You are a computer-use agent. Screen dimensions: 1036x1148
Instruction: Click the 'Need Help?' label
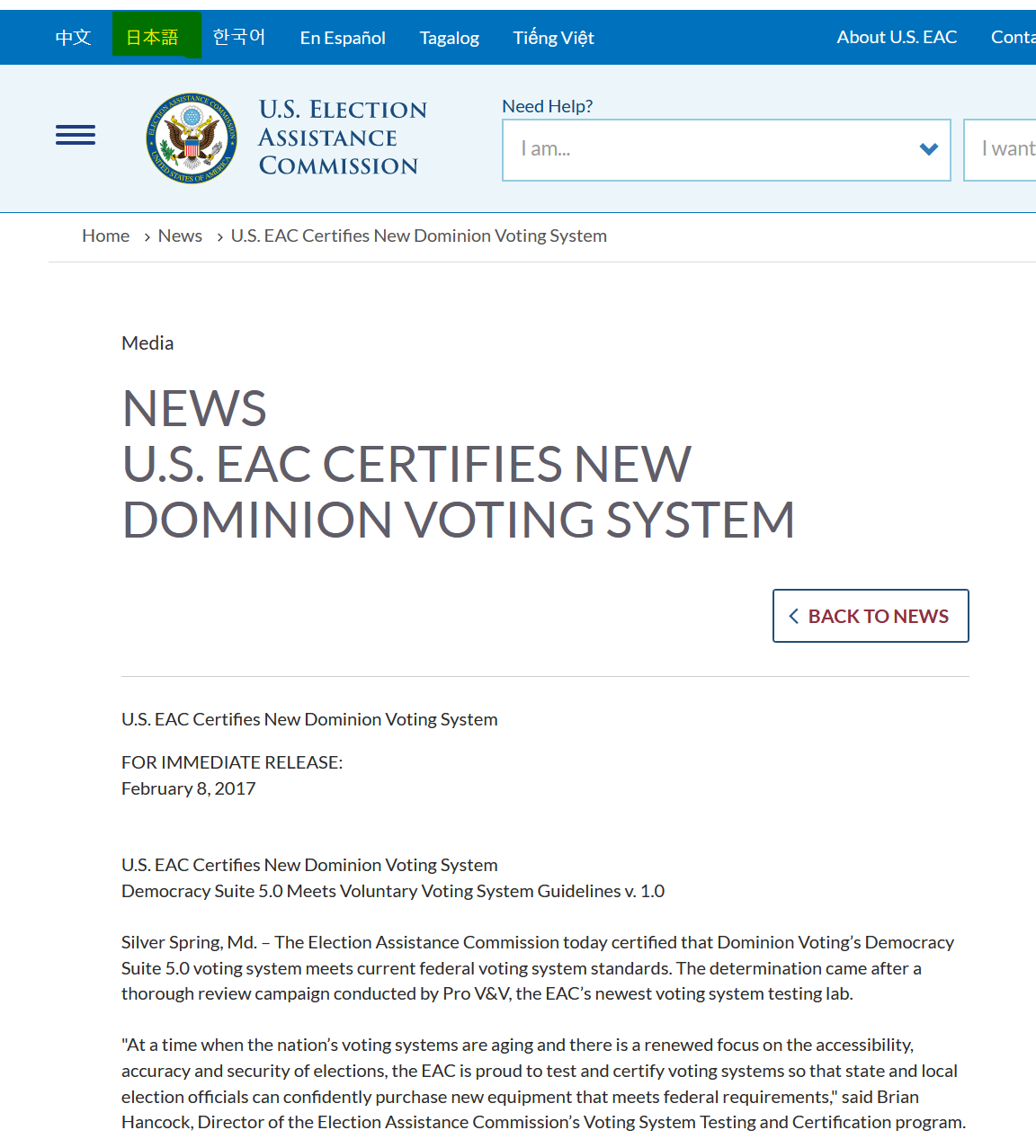[x=548, y=106]
